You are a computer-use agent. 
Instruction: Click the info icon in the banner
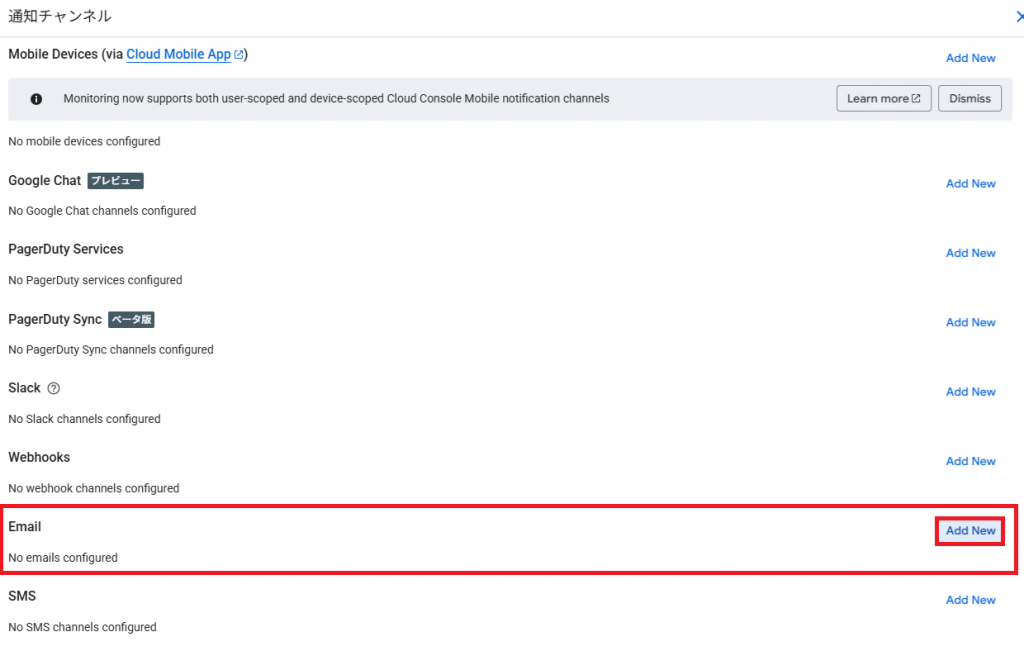tap(36, 99)
